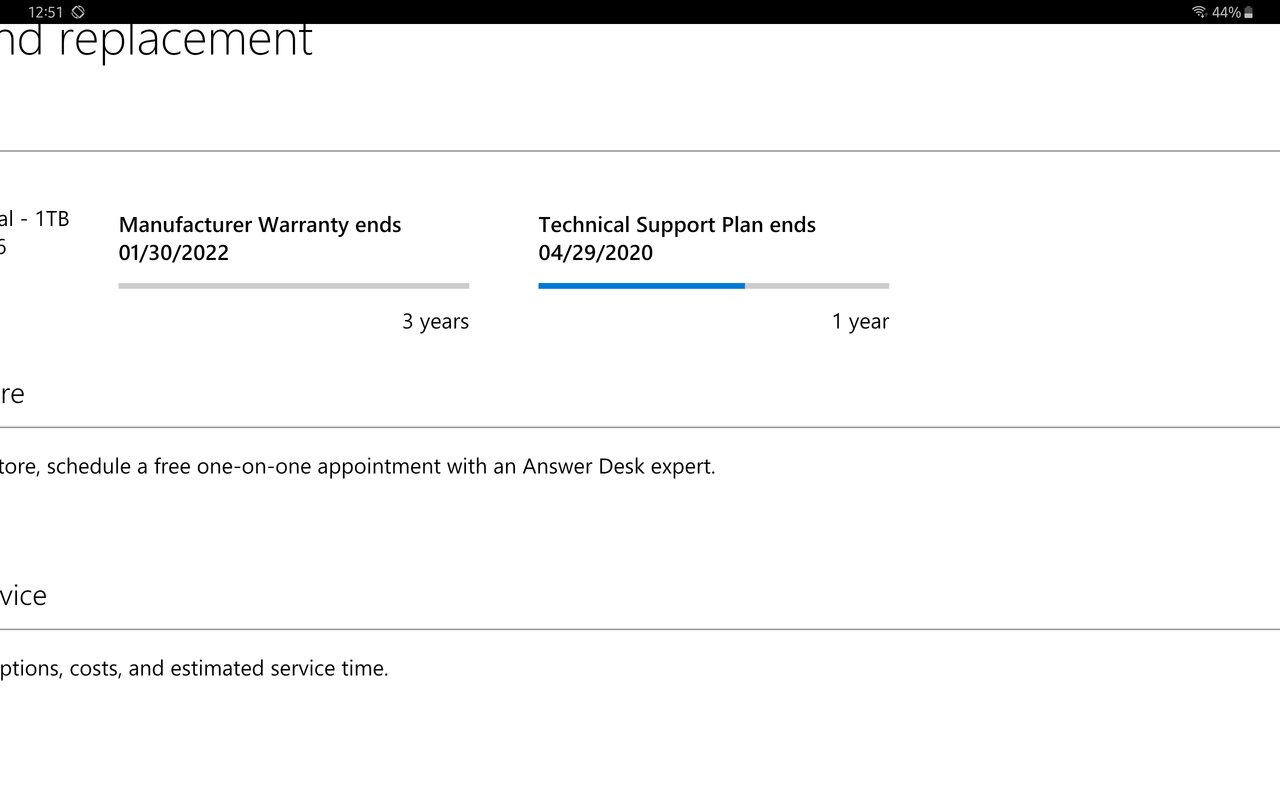This screenshot has height=800, width=1280.
Task: Click the Manufacturer Warranty progress bar
Action: [293, 286]
